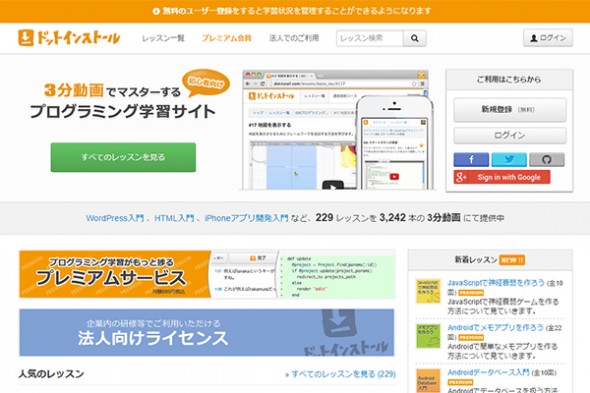Click the ご利用はこちらから heading
590x393 pixels.
(509, 79)
